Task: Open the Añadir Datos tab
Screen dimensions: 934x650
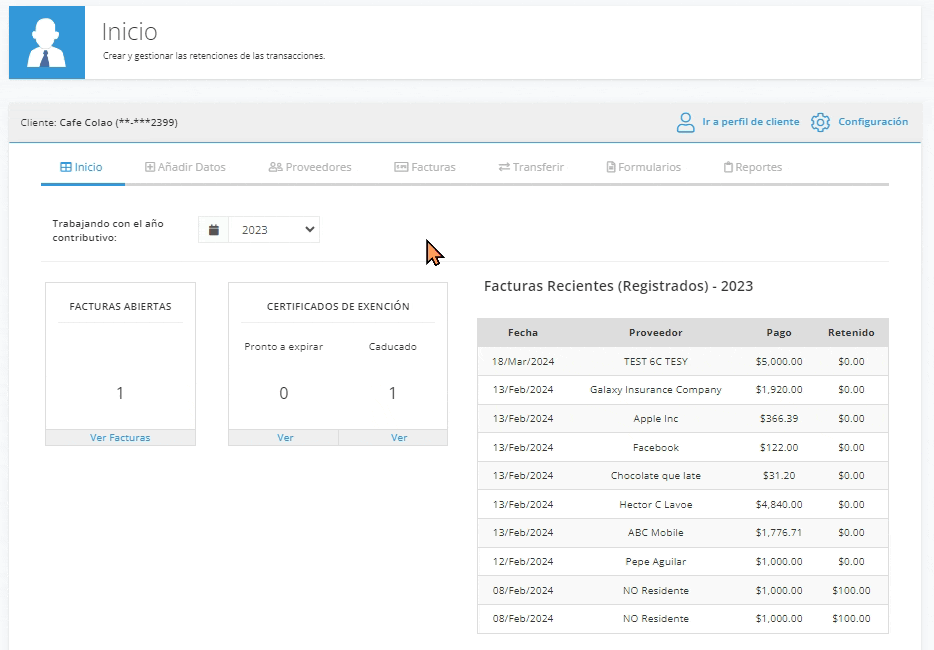Action: click(185, 167)
